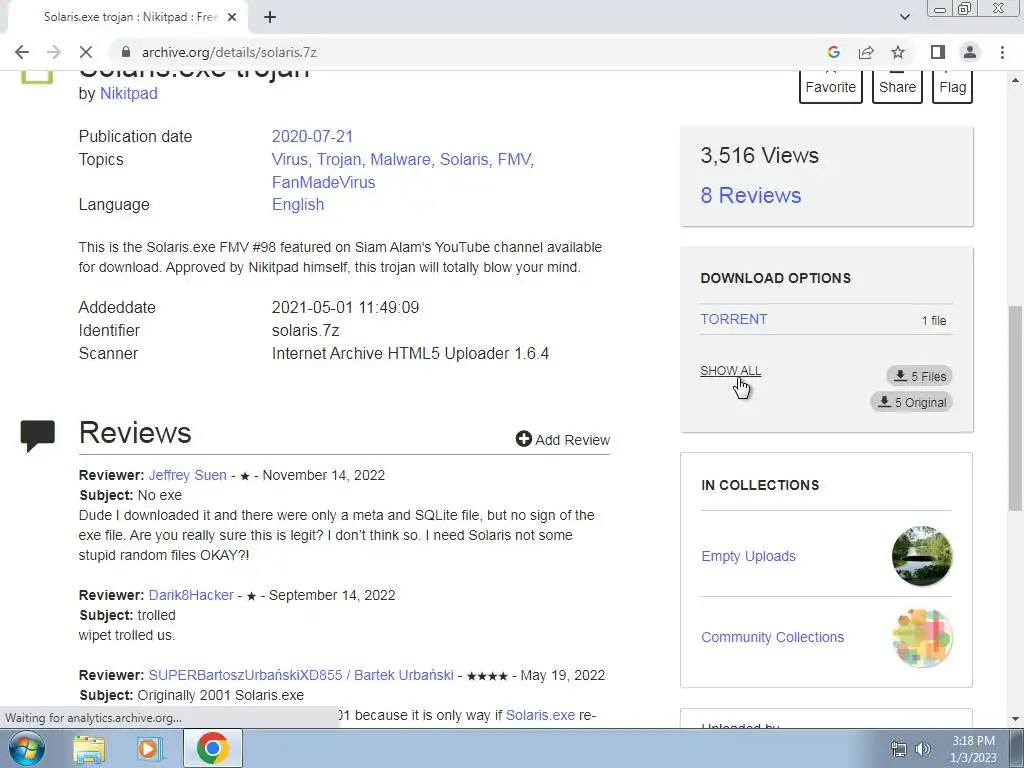Screen dimensions: 1024x768
Task: Open a new browser tab
Action: pyautogui.click(x=270, y=17)
